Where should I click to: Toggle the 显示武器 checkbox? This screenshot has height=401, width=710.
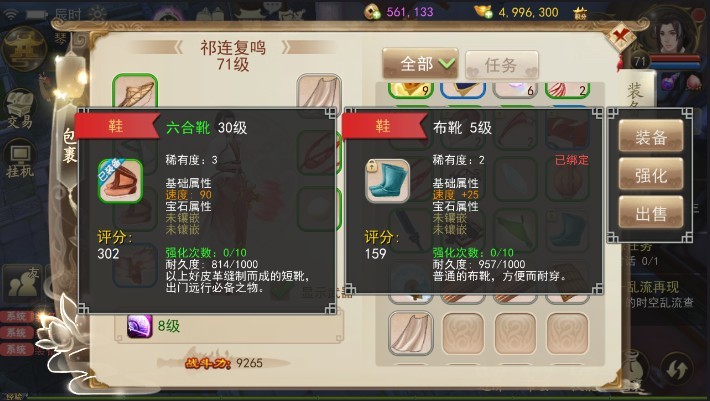281,292
